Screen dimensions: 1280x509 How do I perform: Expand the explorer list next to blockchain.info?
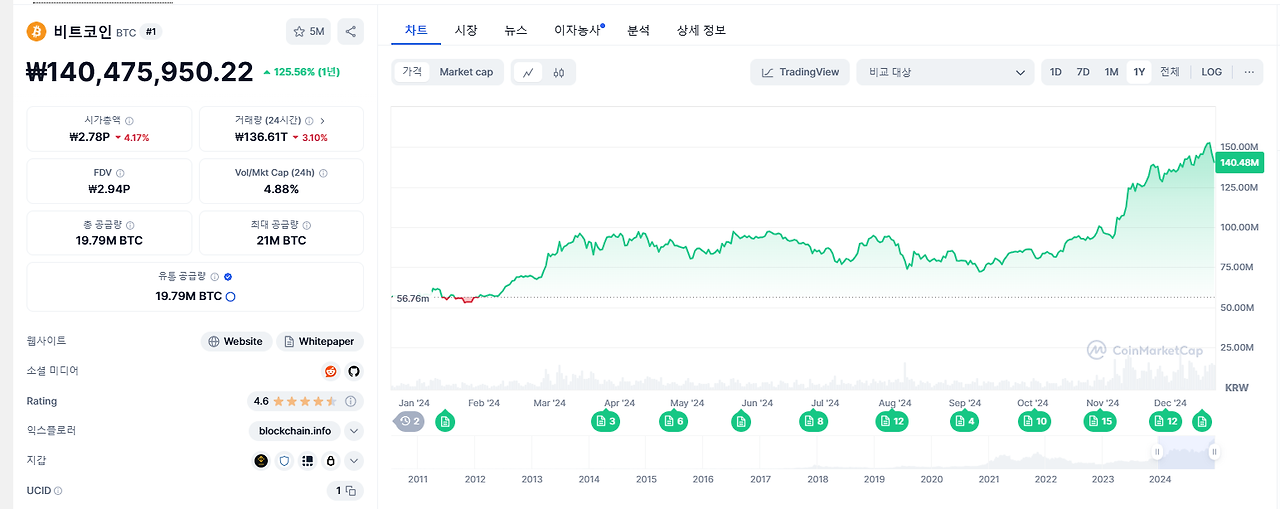click(354, 431)
